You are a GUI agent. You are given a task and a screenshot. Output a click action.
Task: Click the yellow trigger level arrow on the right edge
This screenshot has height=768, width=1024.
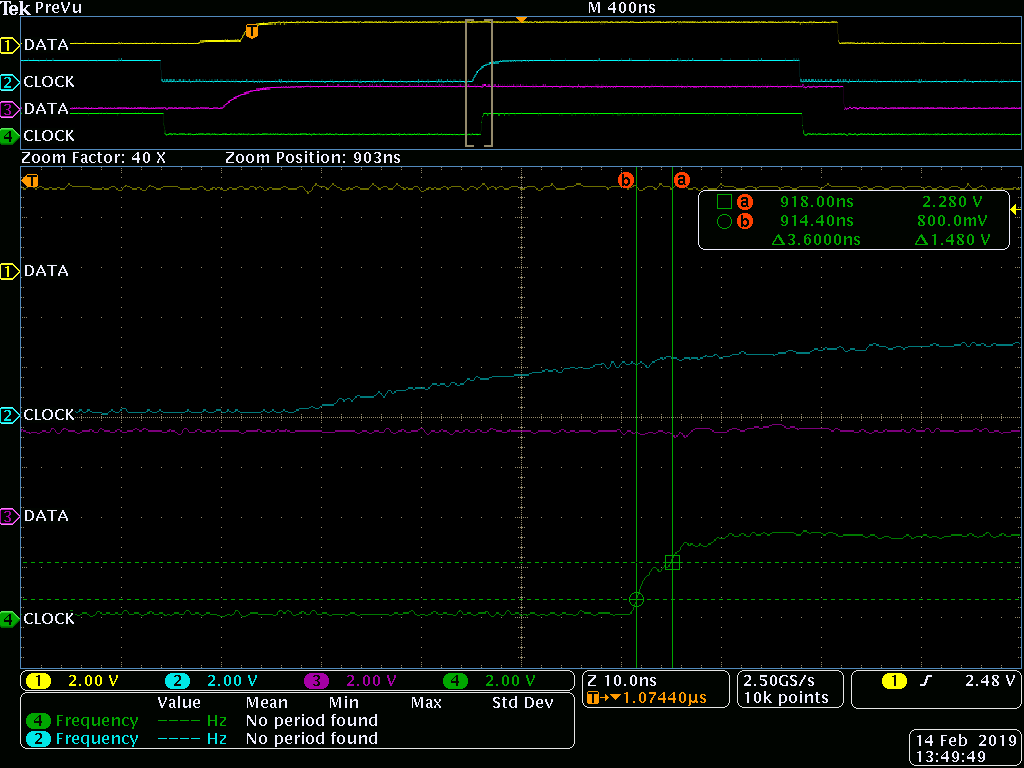(1017, 210)
